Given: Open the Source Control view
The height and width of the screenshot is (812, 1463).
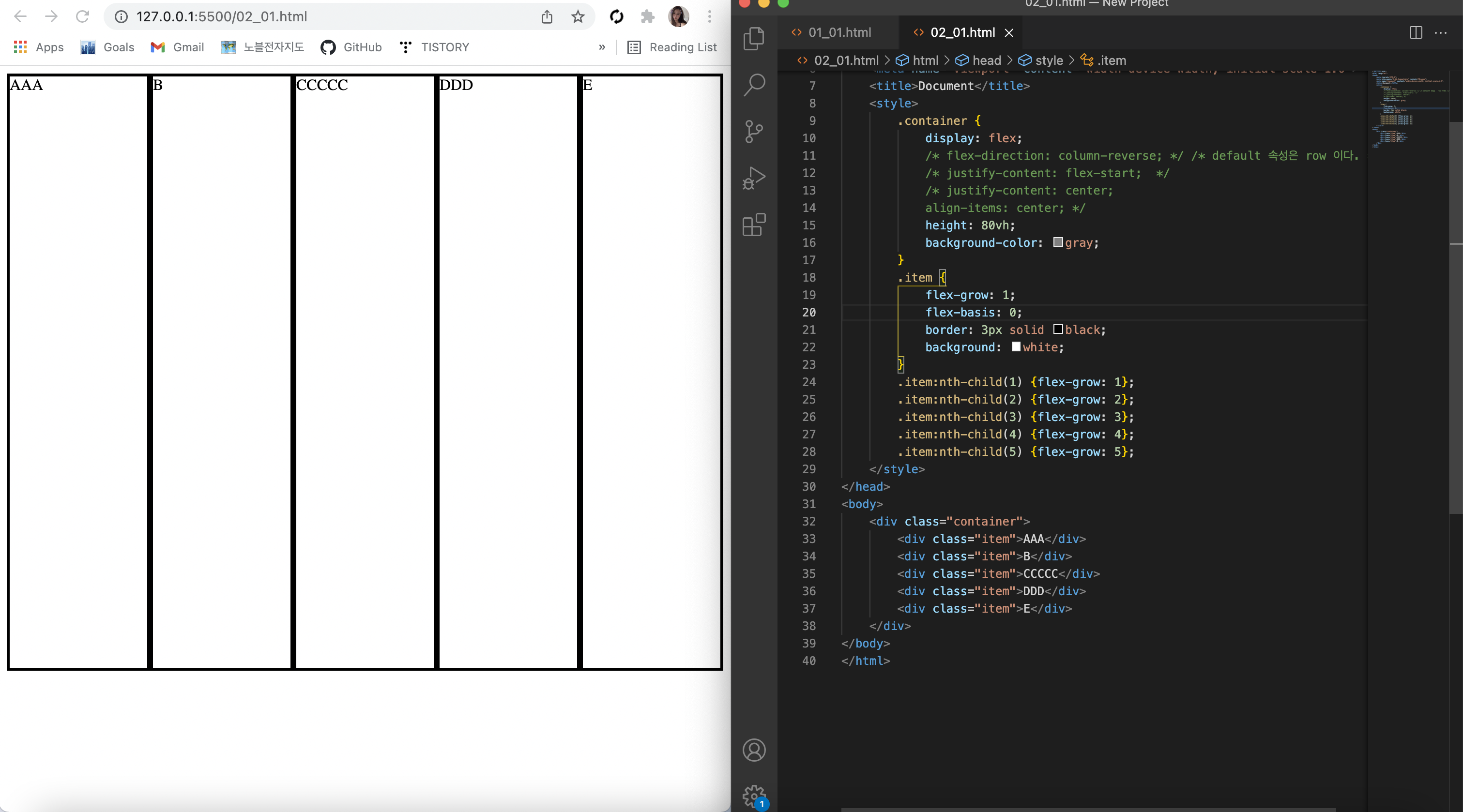Looking at the screenshot, I should pyautogui.click(x=754, y=132).
